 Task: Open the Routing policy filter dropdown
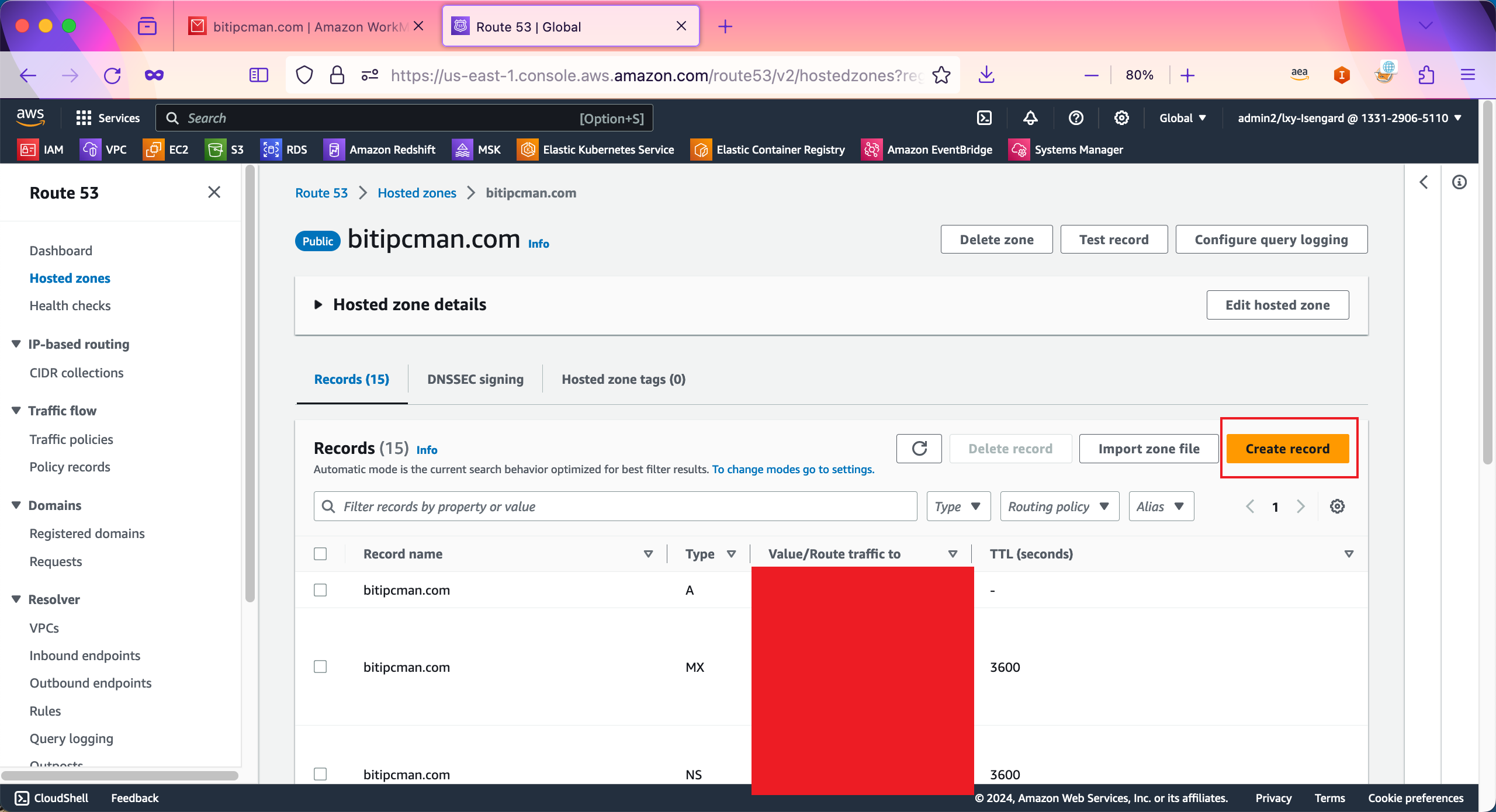click(x=1059, y=506)
